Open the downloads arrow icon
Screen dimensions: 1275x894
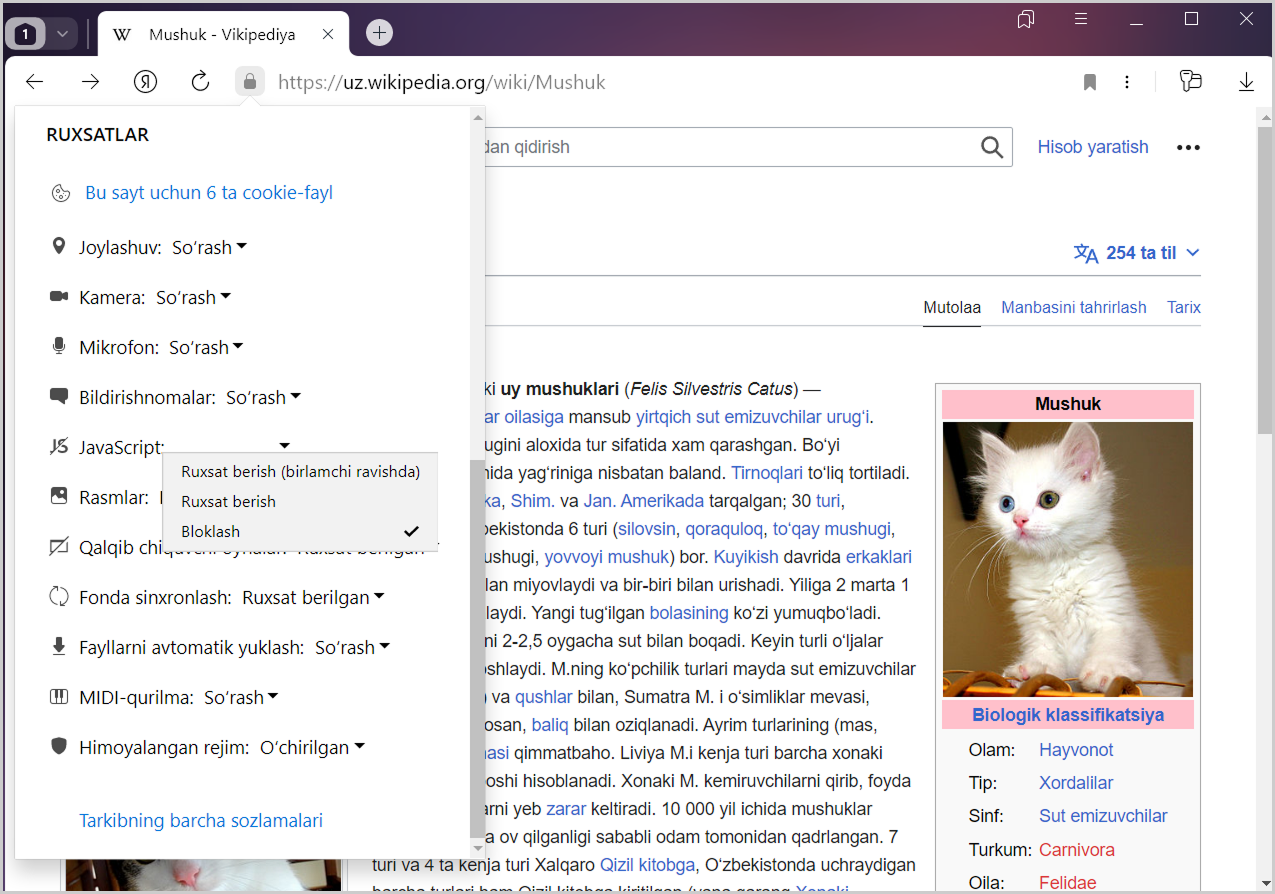pyautogui.click(x=1246, y=82)
